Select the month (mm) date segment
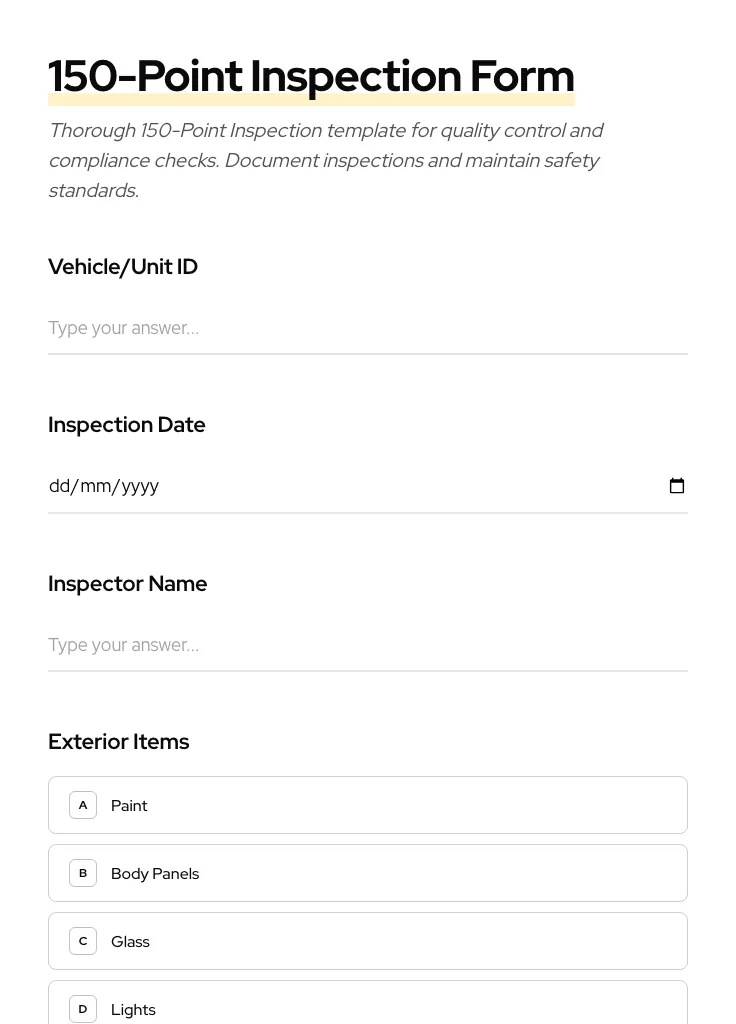 [95, 486]
